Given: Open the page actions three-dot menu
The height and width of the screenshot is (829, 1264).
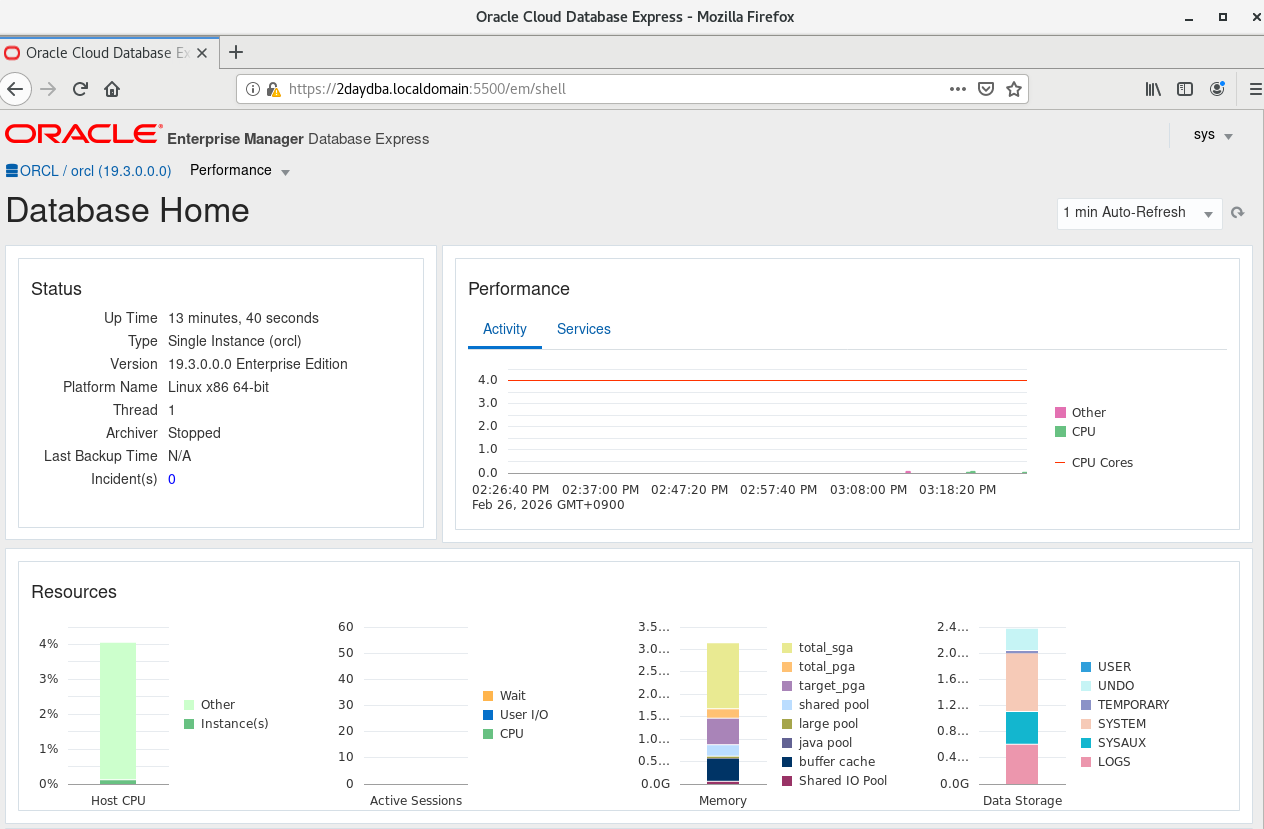Looking at the screenshot, I should pyautogui.click(x=958, y=89).
